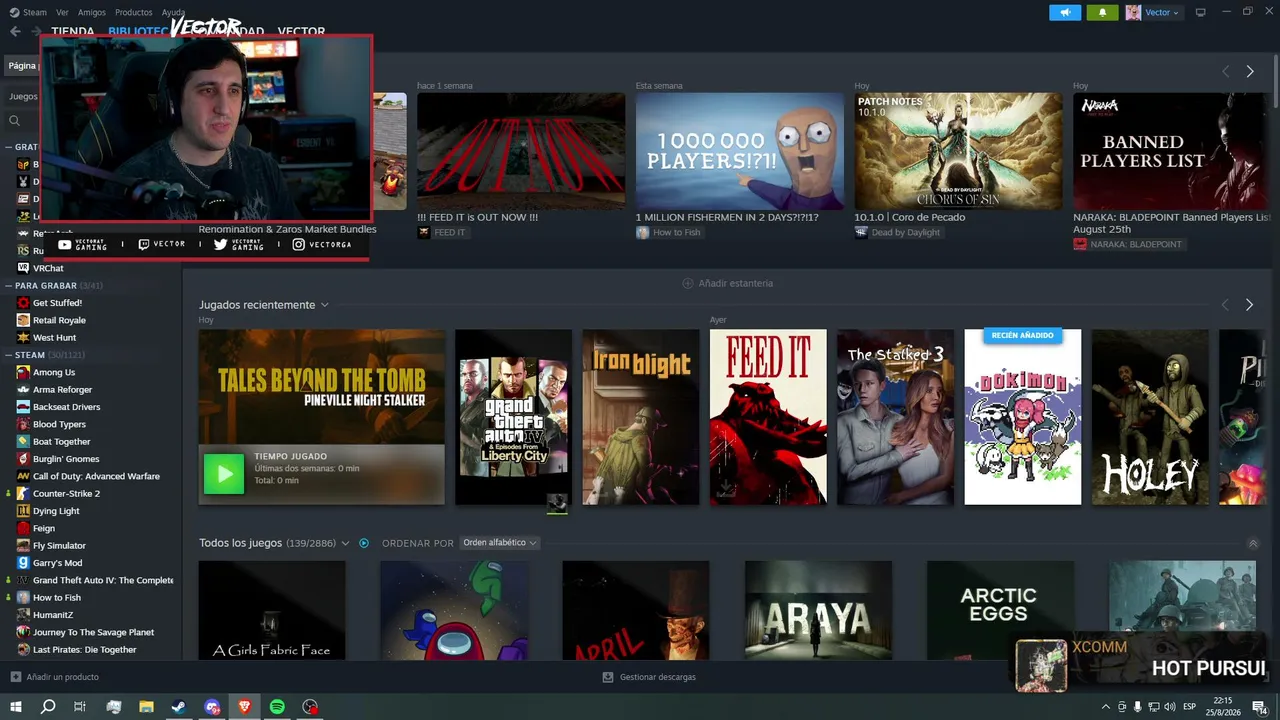
Task: Click the Backseat Drivers game icon
Action: click(23, 407)
